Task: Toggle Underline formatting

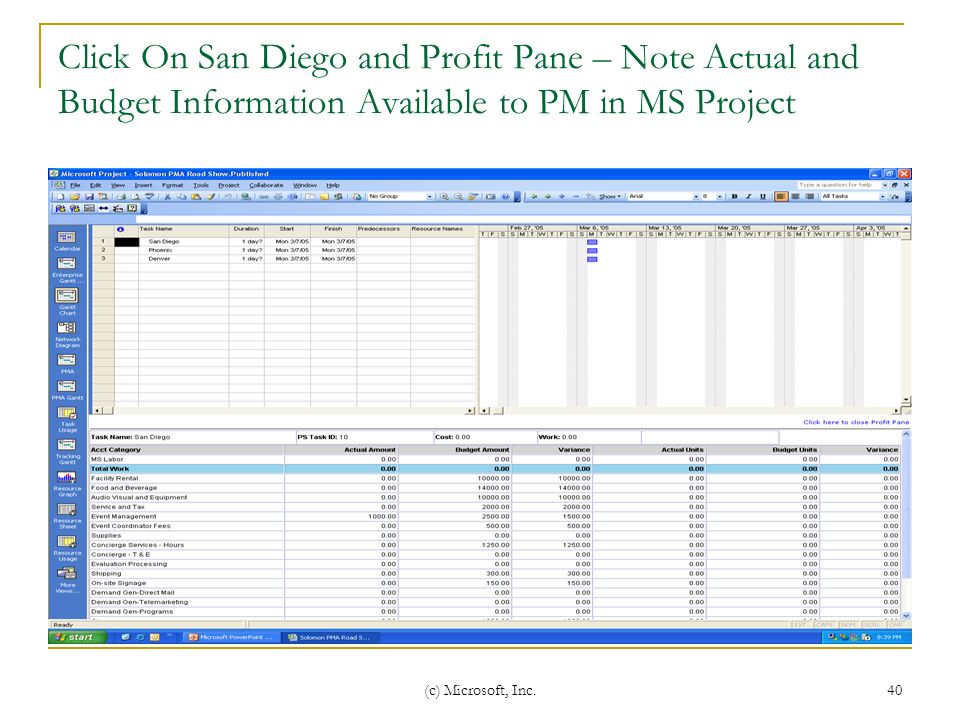Action: click(763, 197)
